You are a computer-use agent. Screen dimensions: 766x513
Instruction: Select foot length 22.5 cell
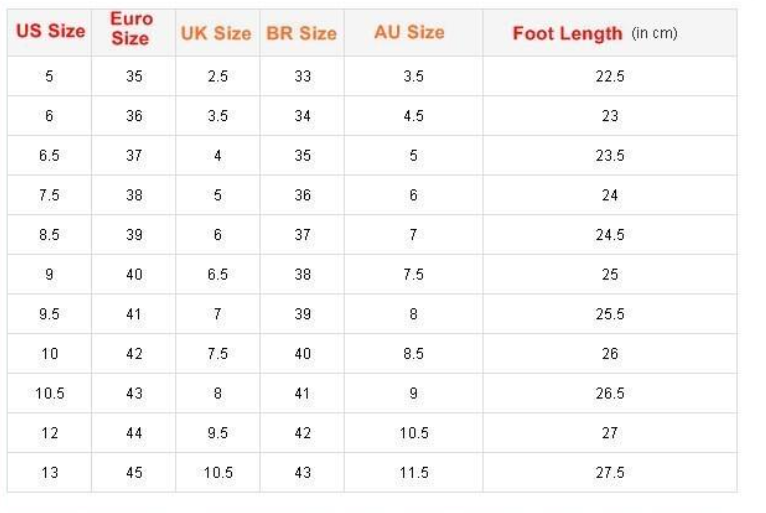pyautogui.click(x=610, y=77)
